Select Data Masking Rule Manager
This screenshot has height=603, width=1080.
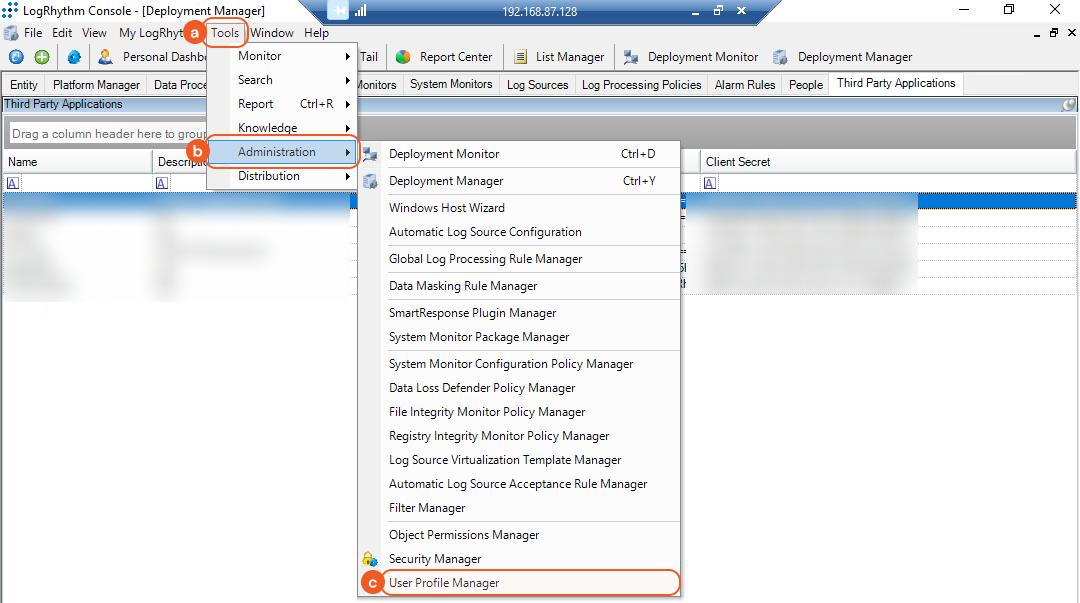tap(463, 286)
